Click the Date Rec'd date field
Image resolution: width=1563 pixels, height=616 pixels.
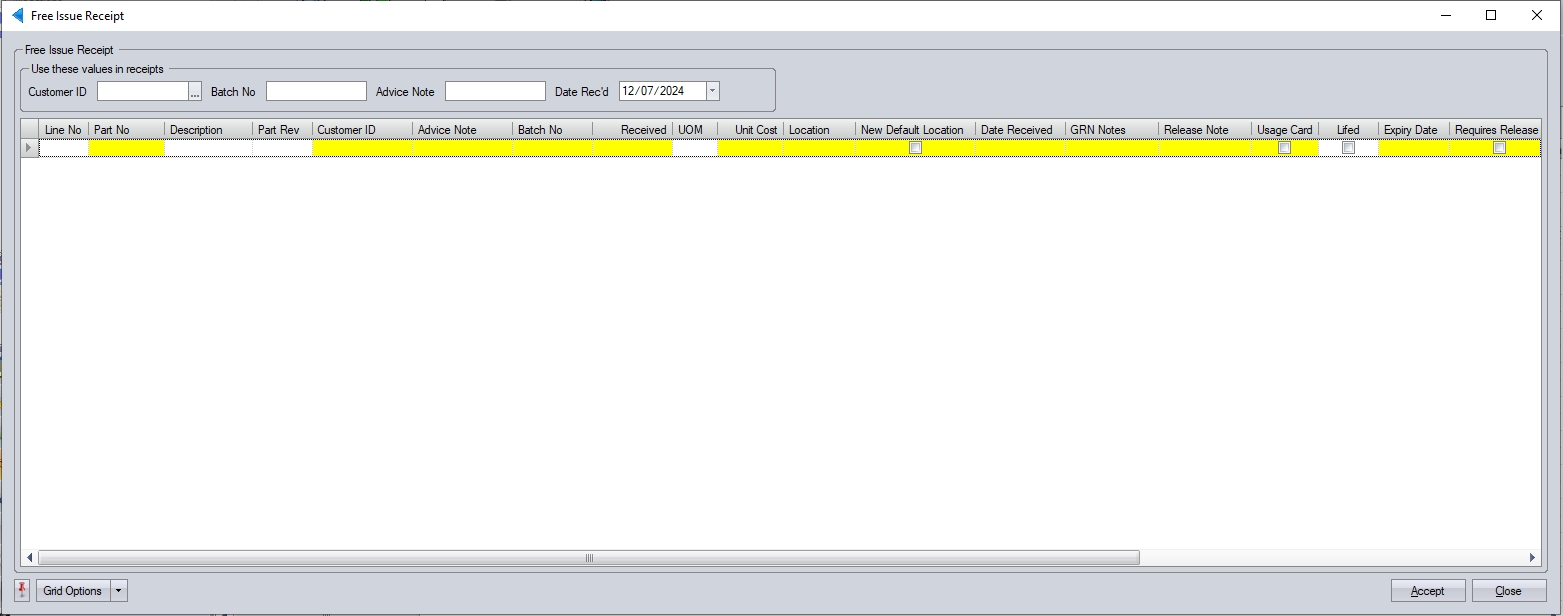point(663,91)
